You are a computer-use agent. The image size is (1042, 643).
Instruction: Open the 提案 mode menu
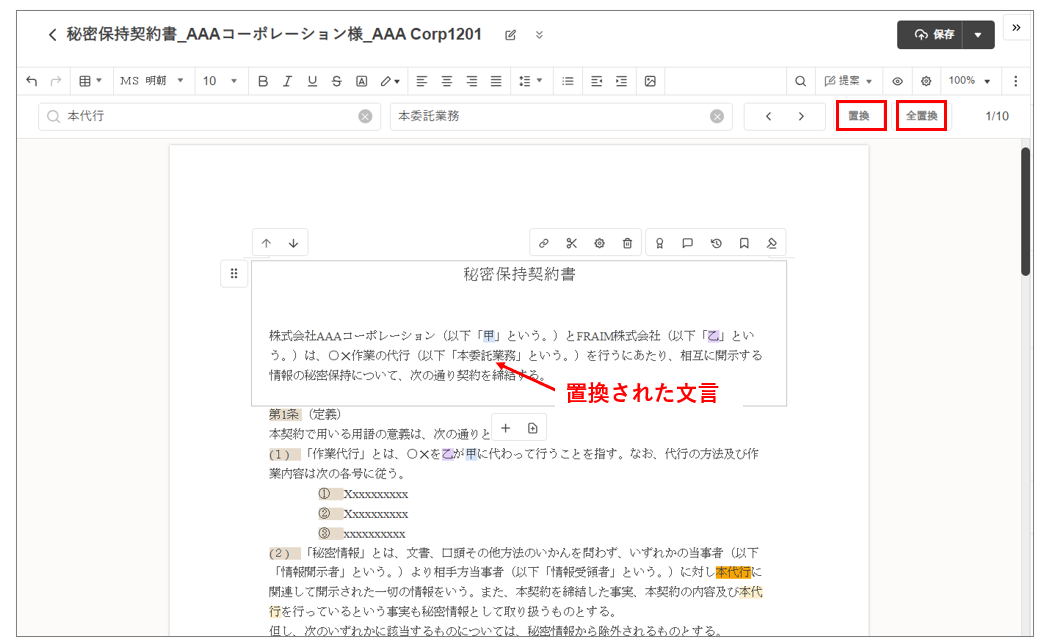coord(848,81)
